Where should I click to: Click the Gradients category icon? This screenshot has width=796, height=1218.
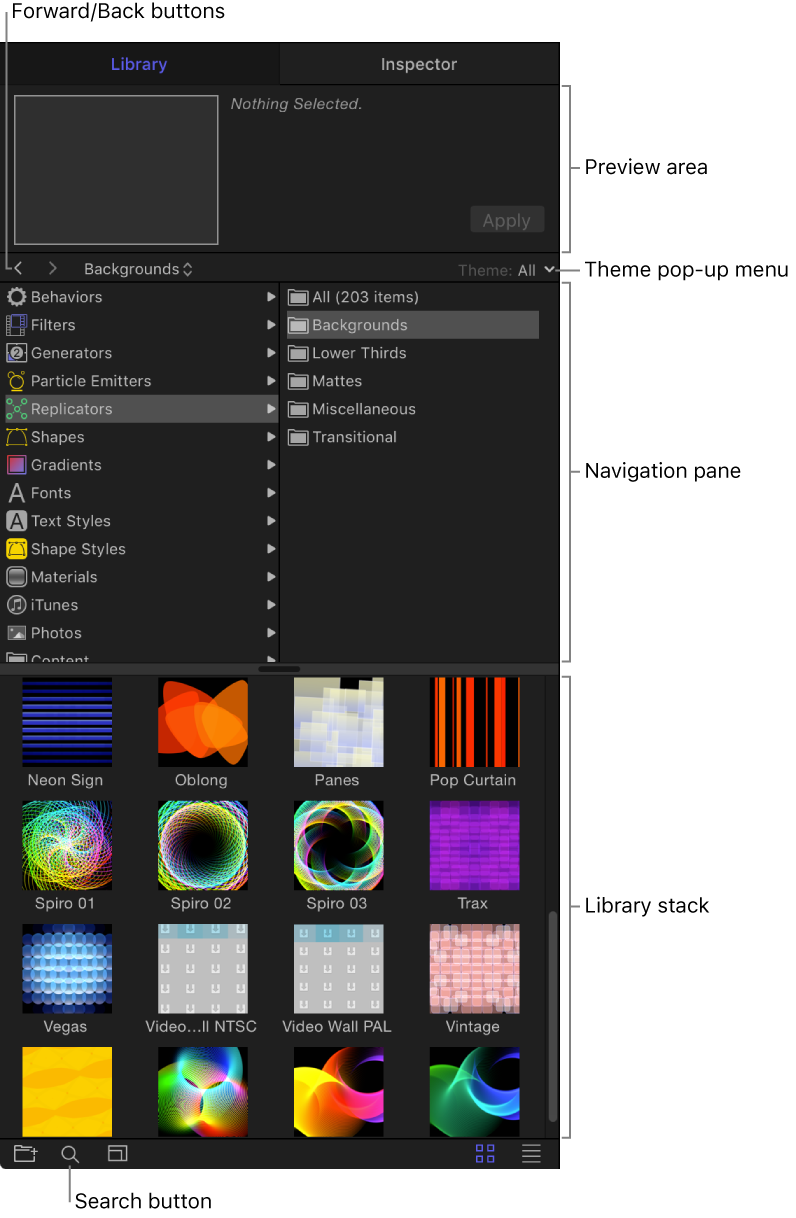point(16,465)
